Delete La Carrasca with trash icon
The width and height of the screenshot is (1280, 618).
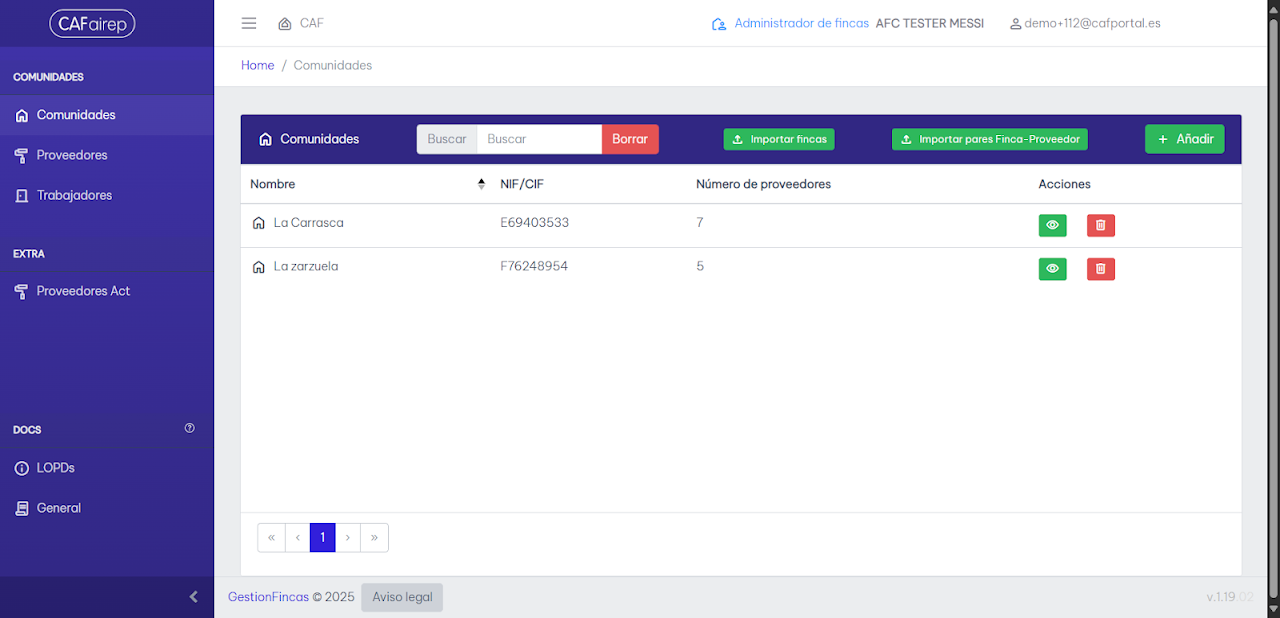[1101, 225]
